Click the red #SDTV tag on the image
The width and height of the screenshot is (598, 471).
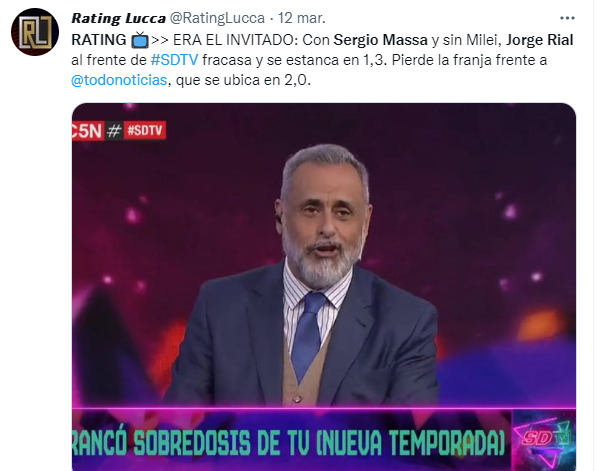coord(145,131)
